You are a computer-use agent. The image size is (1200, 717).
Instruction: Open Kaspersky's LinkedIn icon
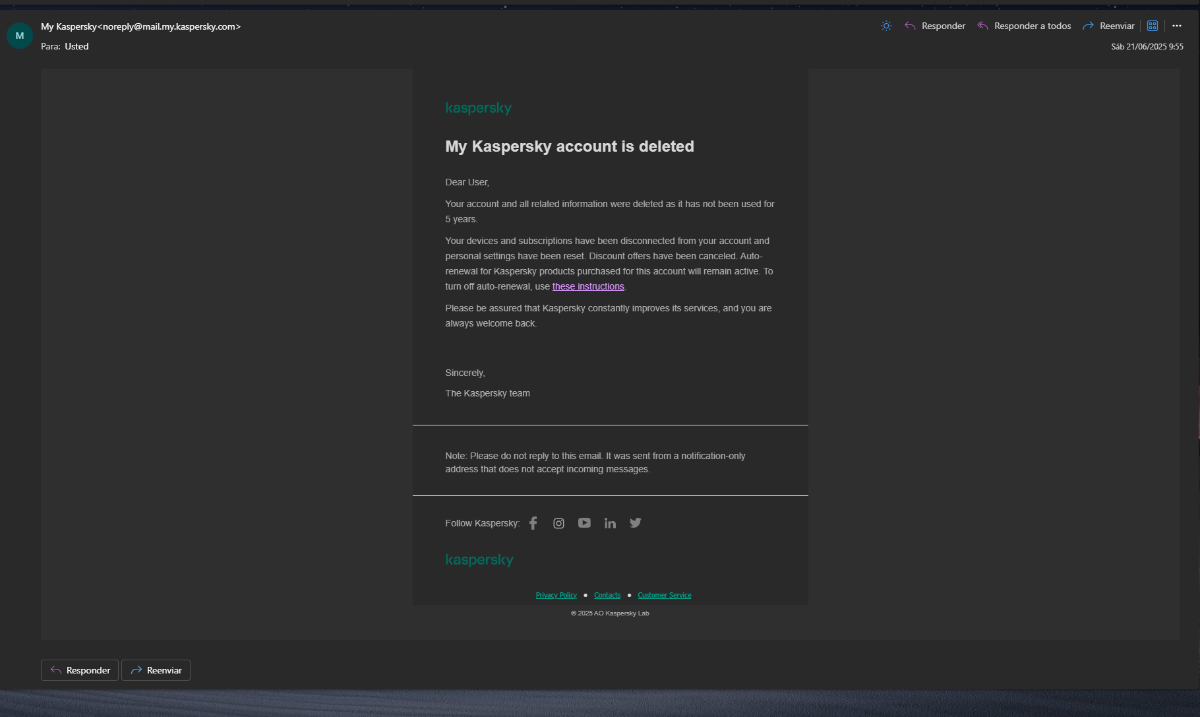[x=610, y=523]
